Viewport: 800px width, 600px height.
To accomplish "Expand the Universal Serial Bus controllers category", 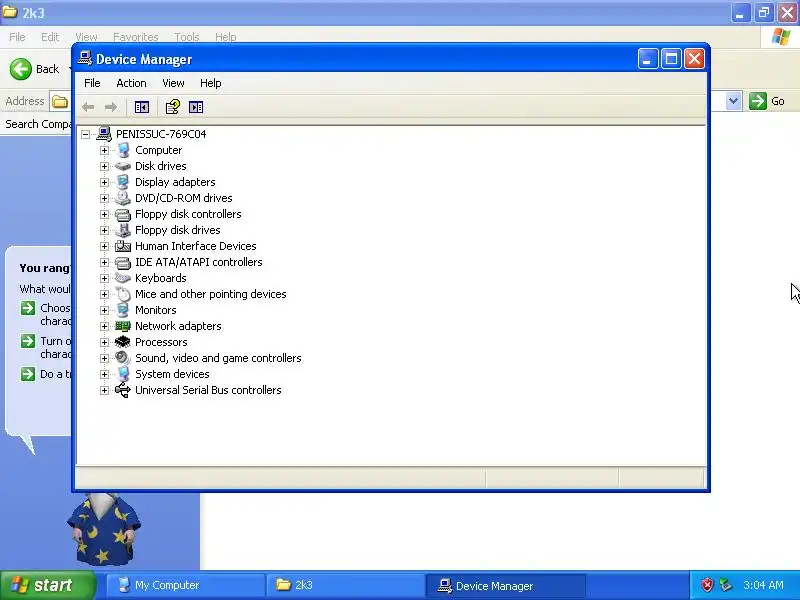I will [x=105, y=390].
